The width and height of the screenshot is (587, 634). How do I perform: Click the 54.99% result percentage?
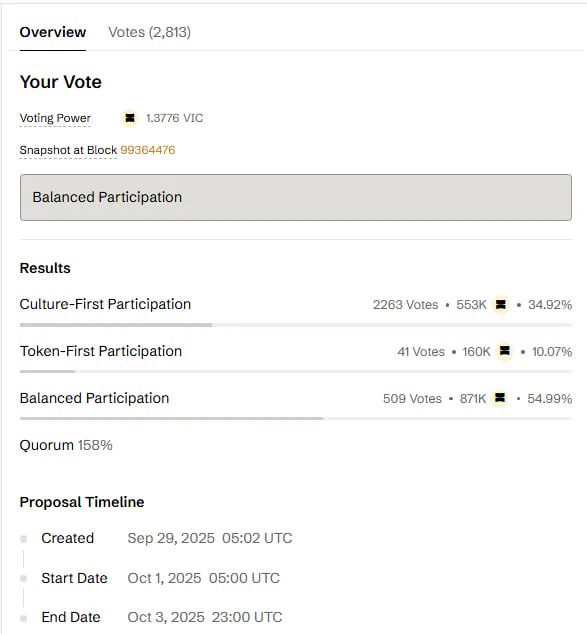[x=549, y=399]
